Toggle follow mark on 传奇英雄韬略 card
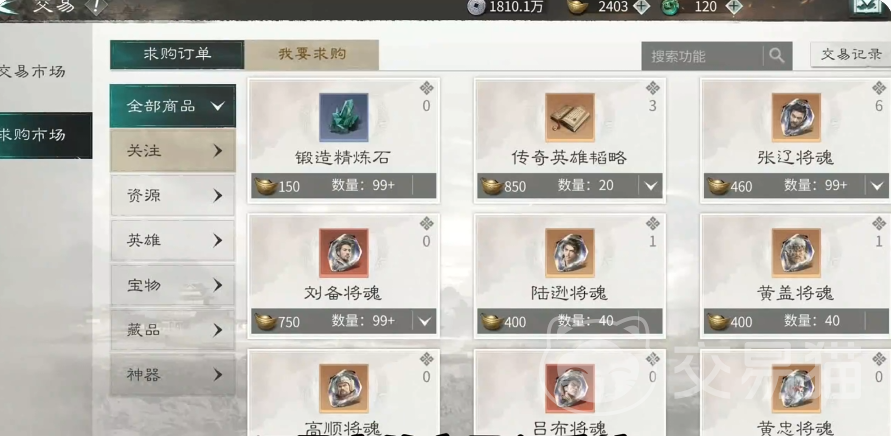Image resolution: width=891 pixels, height=436 pixels. 652,88
